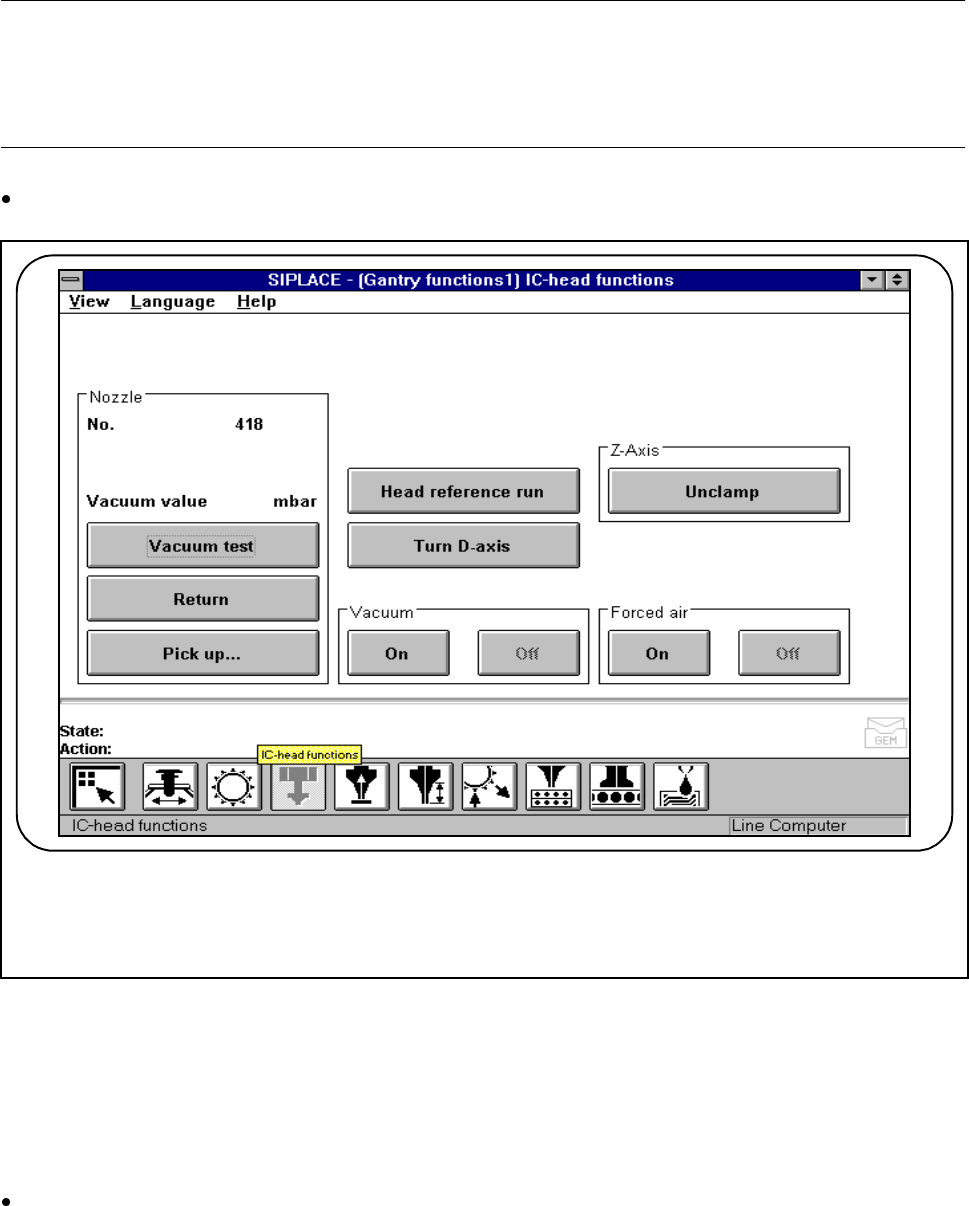Click the Forced air Off button
The height and width of the screenshot is (1206, 969).
click(789, 653)
